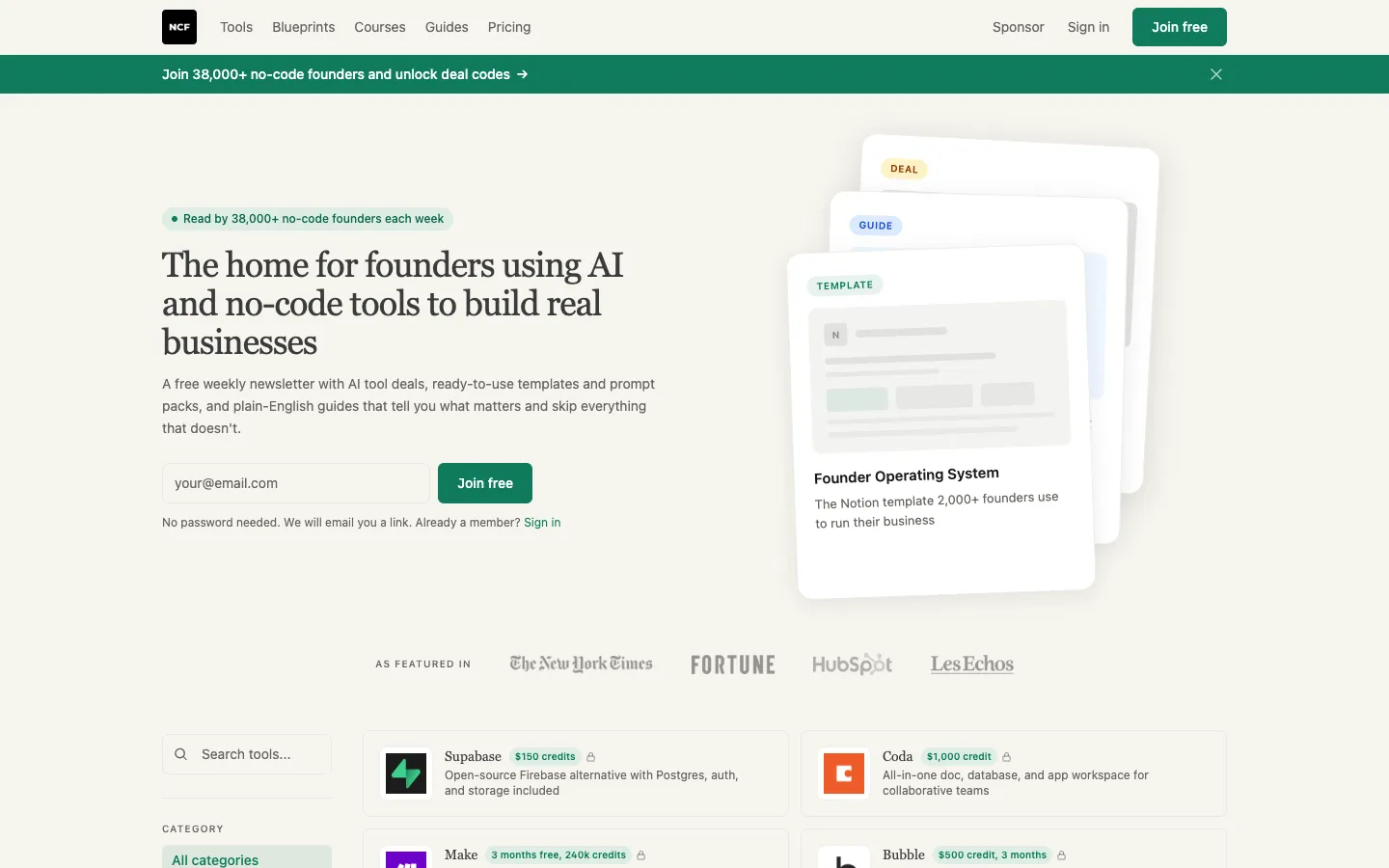Click the Join free header button
Image resolution: width=1389 pixels, height=868 pixels.
(1180, 27)
